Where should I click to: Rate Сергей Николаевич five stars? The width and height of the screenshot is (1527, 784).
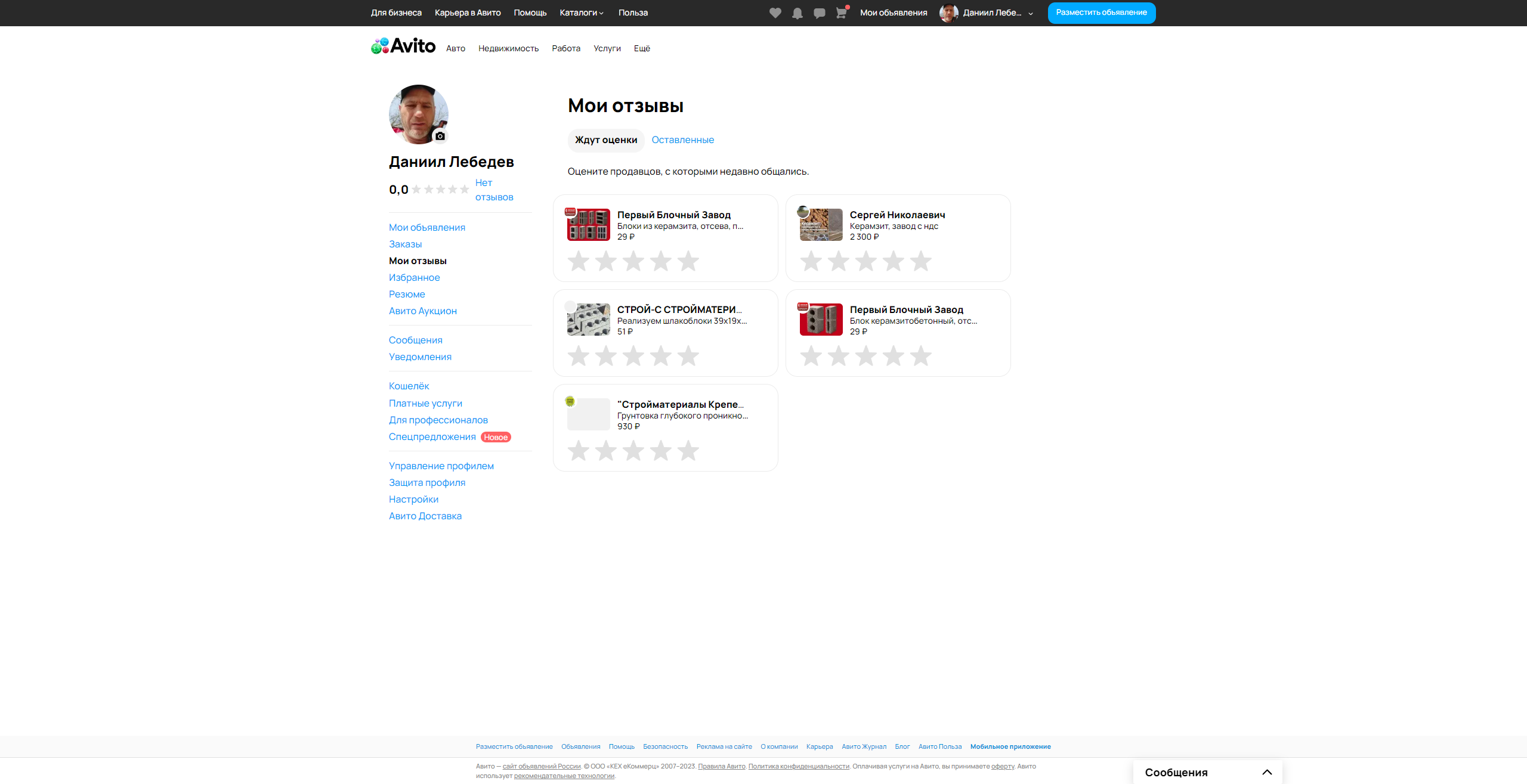[920, 261]
